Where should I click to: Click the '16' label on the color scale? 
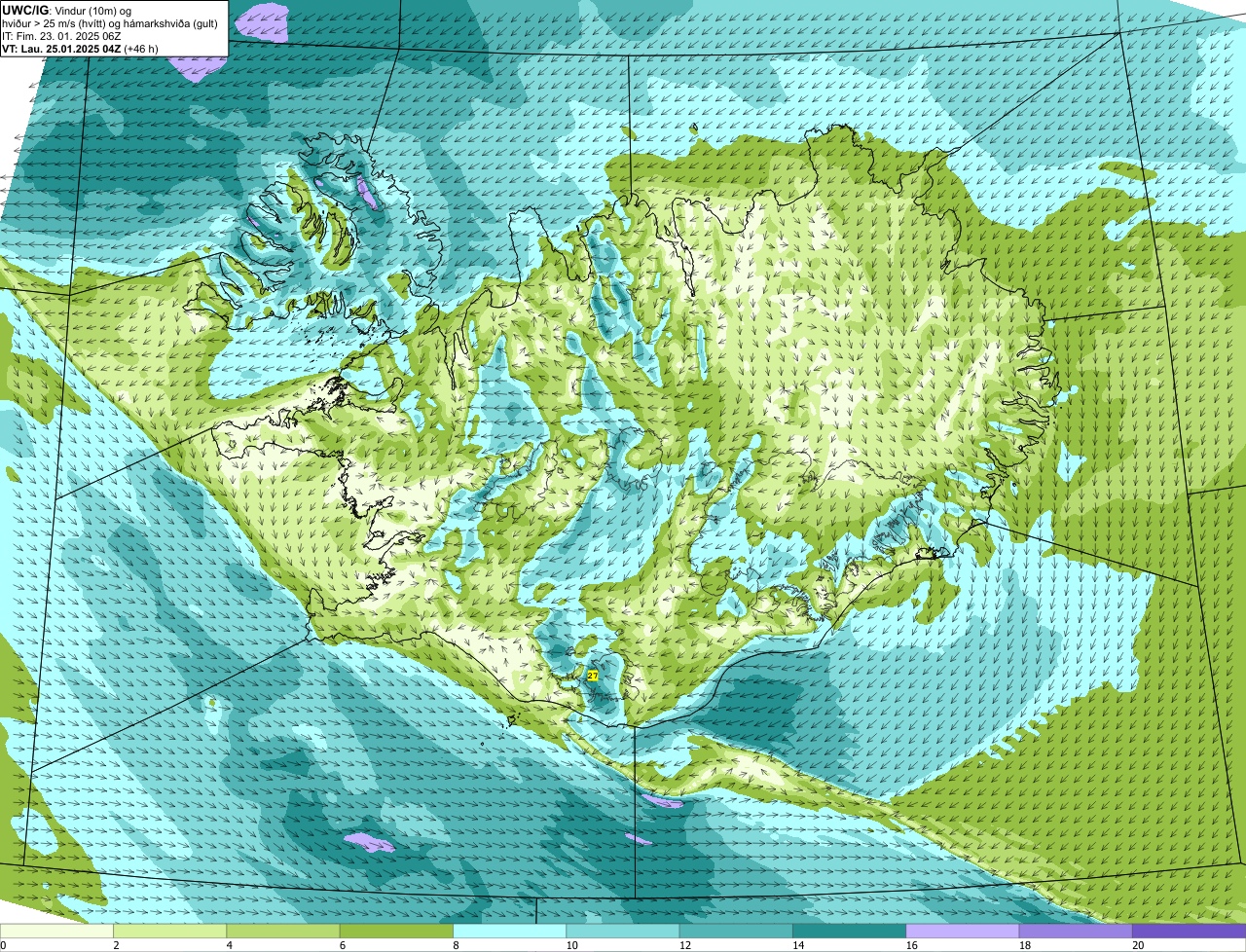tap(911, 945)
